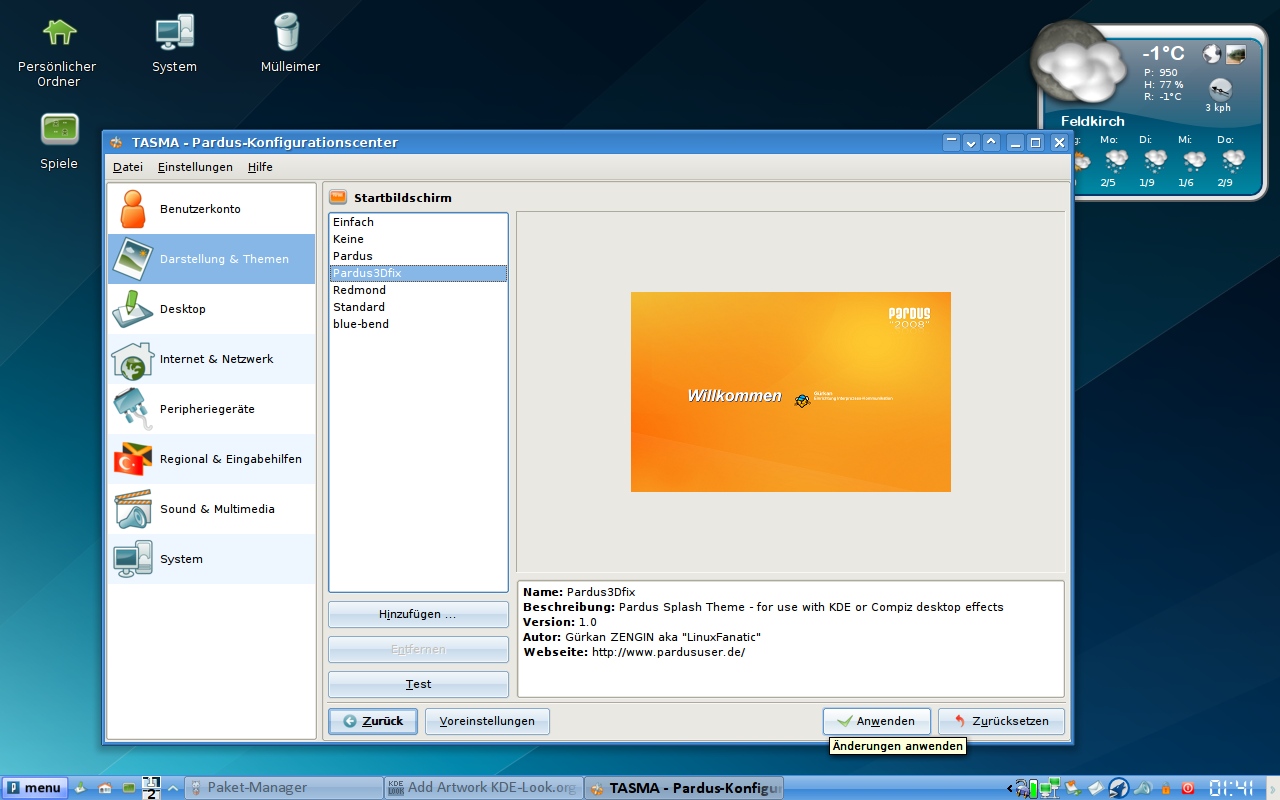Select Standard splash theme
Viewport: 1280px width, 800px height.
418,307
